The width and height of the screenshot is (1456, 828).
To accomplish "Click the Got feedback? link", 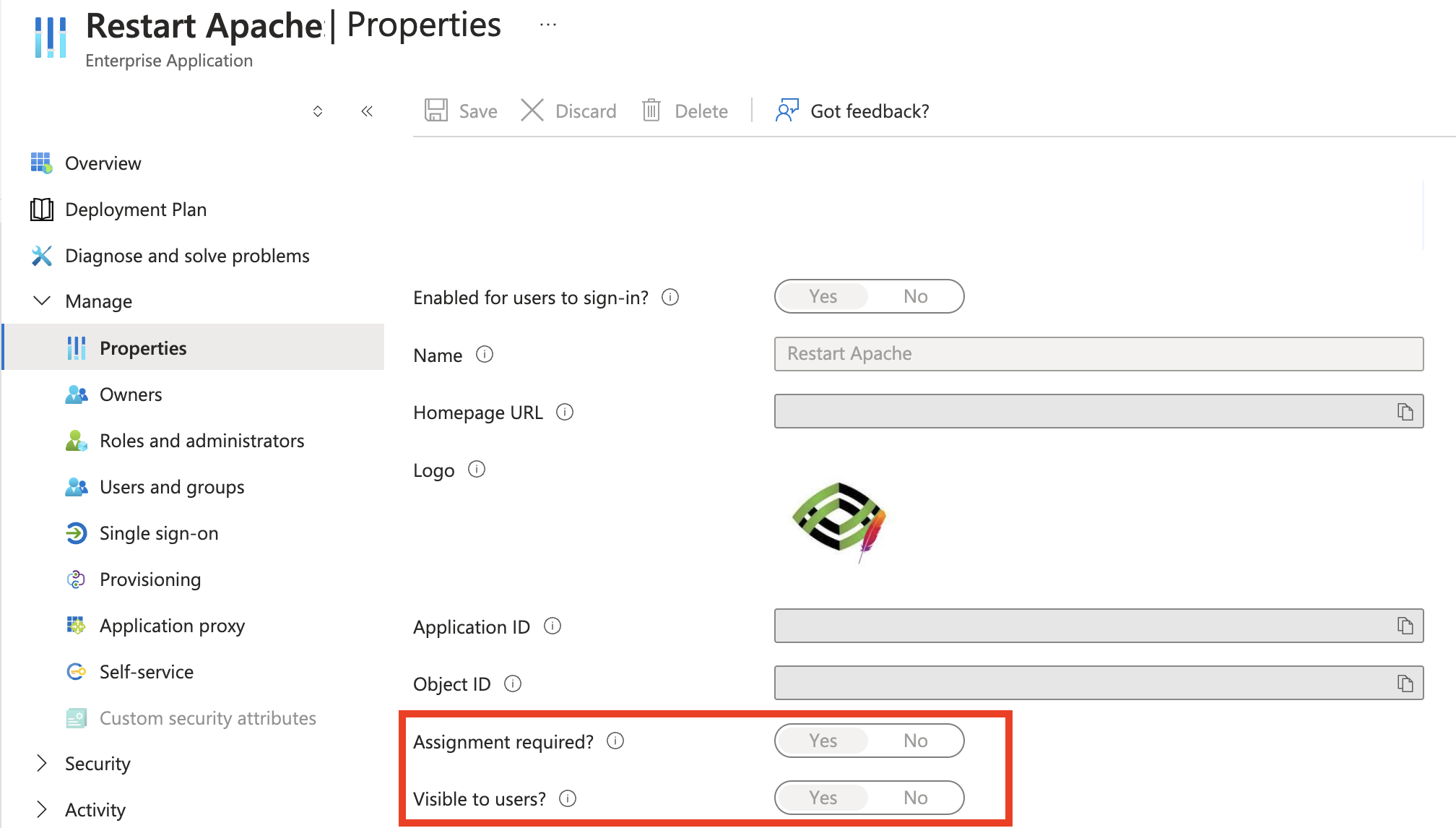I will click(869, 111).
